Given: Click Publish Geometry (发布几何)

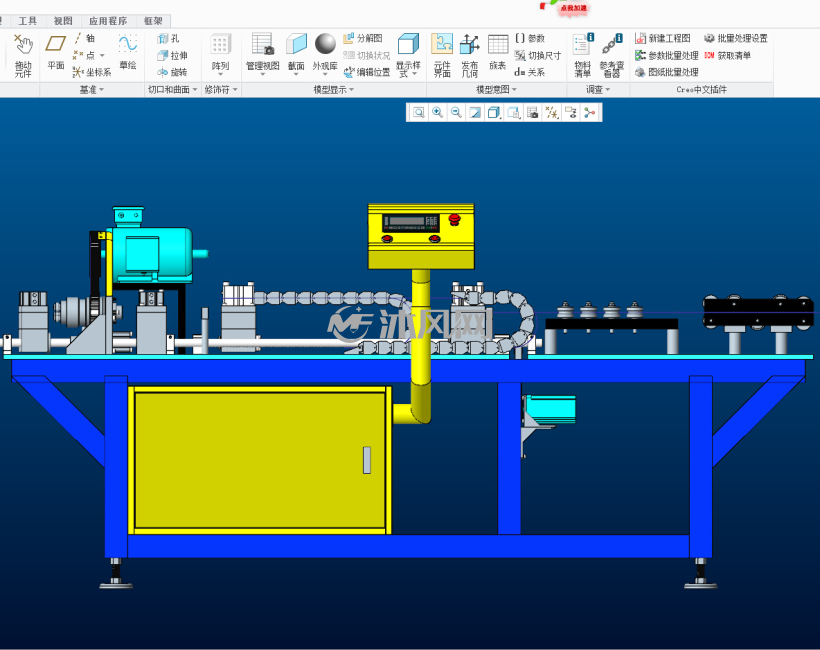Looking at the screenshot, I should pos(470,55).
